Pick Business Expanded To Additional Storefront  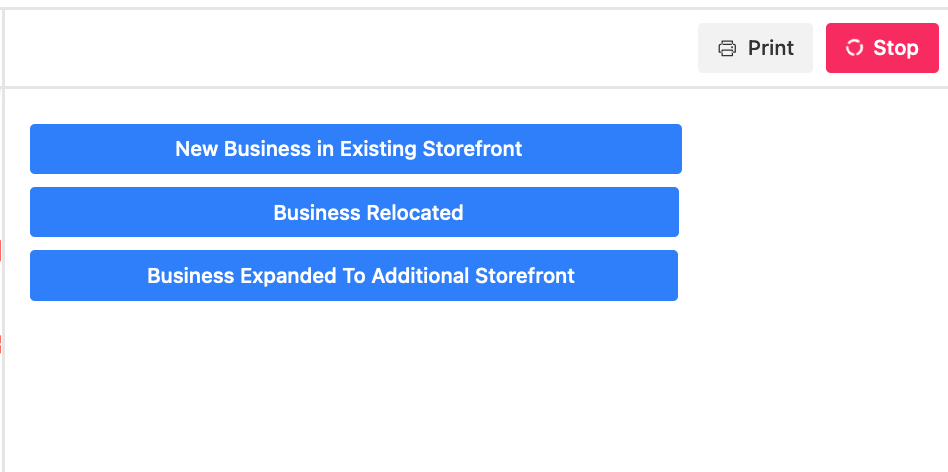[x=354, y=276]
